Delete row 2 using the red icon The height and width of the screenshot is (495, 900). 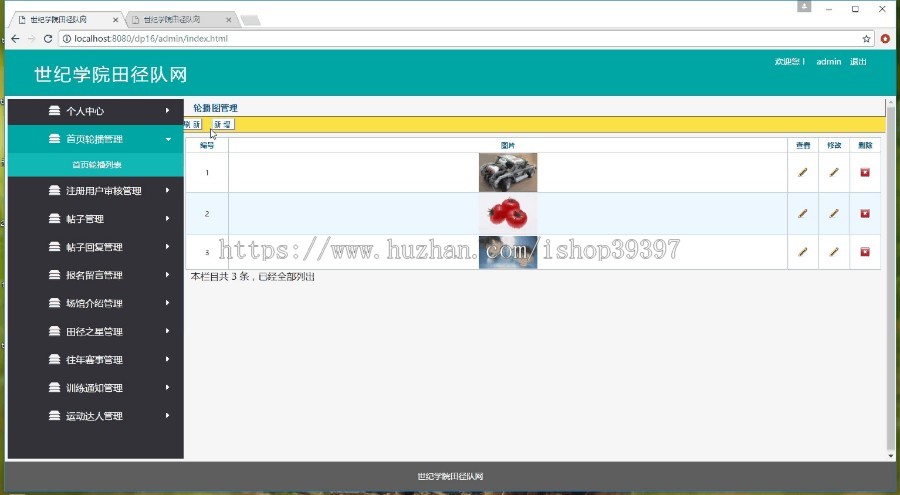click(864, 214)
